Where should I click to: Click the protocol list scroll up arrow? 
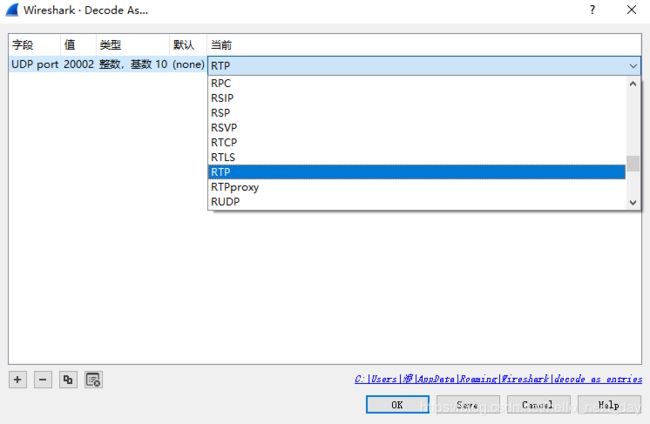coord(633,84)
